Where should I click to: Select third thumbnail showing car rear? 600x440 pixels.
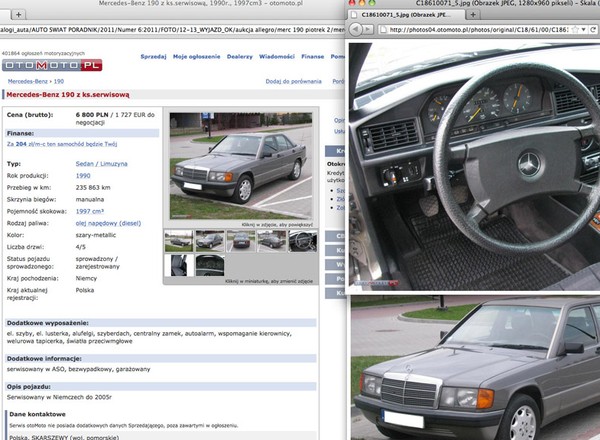(x=241, y=241)
